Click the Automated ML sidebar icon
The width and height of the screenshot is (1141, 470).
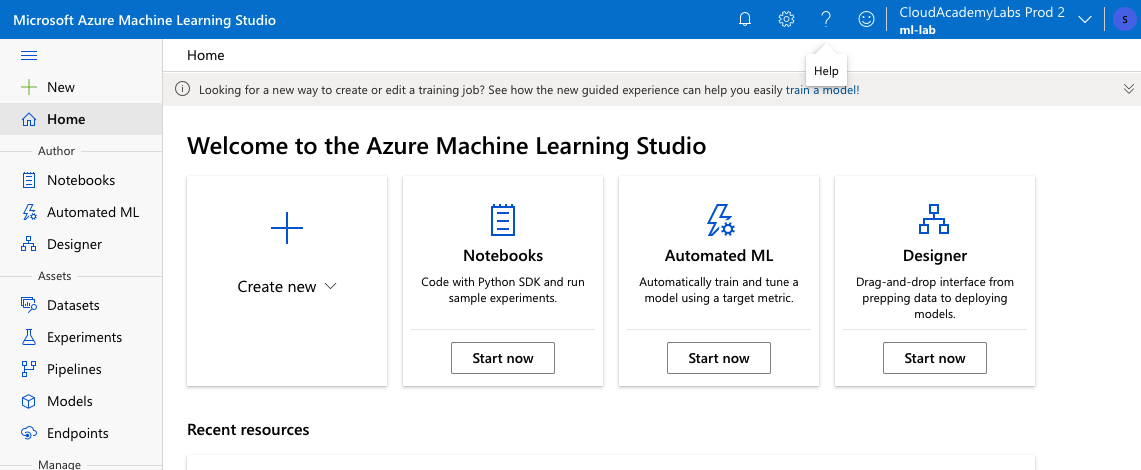point(29,212)
